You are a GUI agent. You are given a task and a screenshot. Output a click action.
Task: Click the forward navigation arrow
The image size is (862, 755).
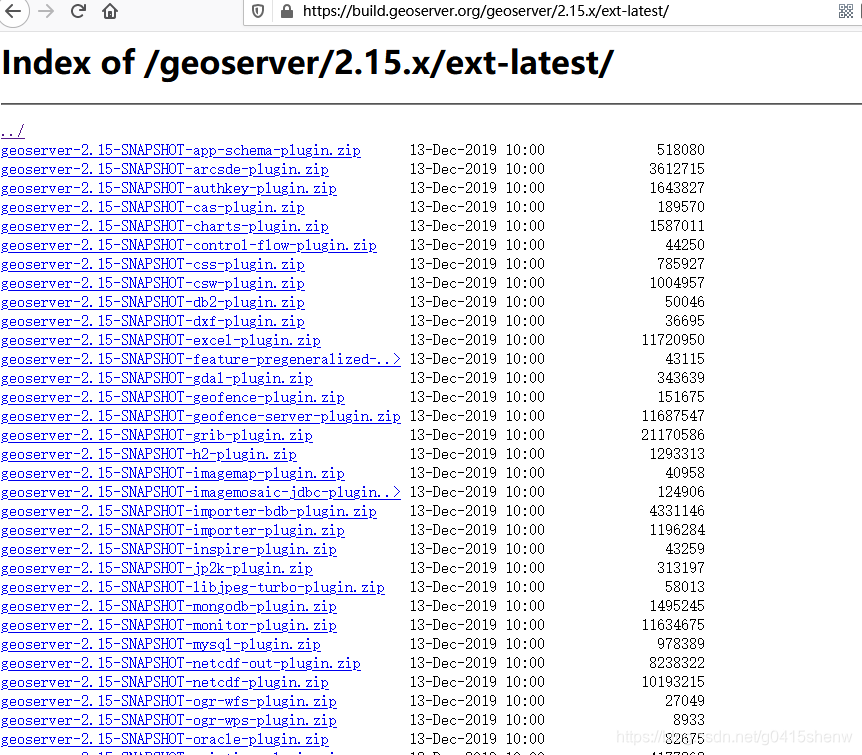[x=44, y=12]
